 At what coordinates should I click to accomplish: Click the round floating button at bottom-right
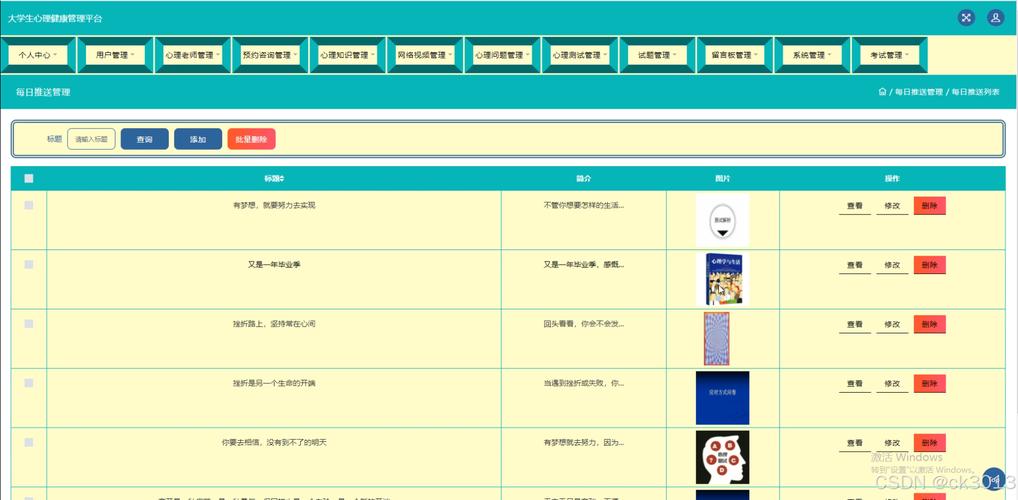click(x=993, y=479)
